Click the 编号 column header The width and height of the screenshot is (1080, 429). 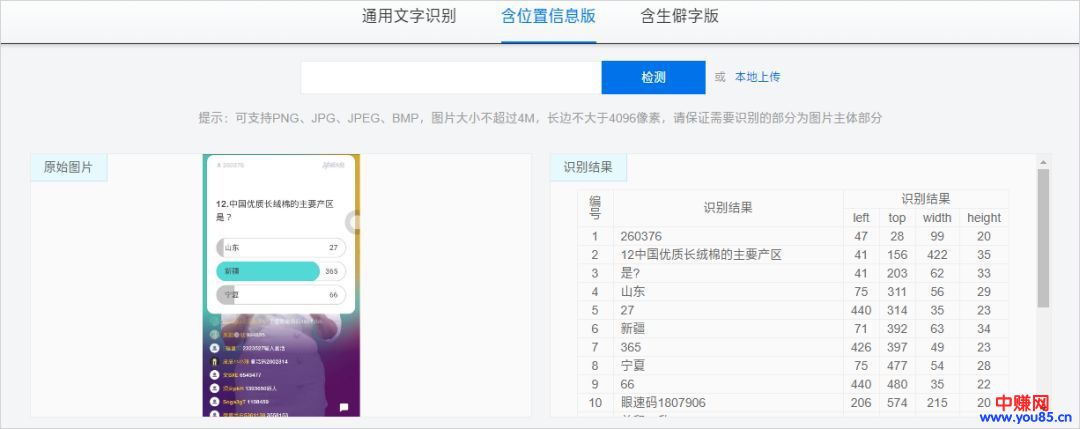tap(594, 208)
